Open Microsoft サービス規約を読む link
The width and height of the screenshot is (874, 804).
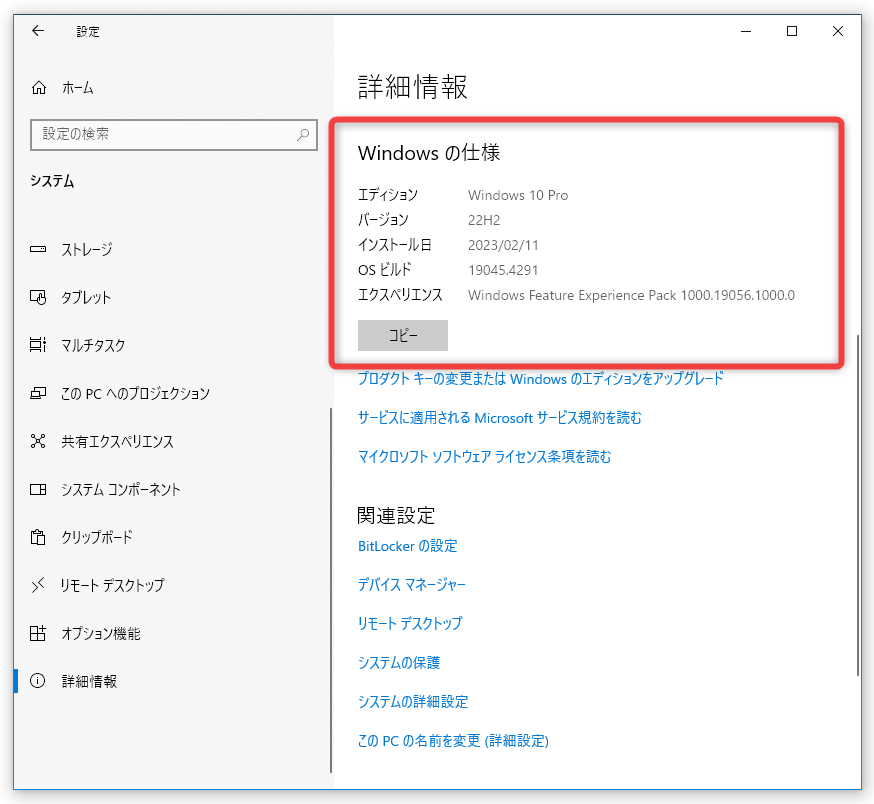pos(499,418)
